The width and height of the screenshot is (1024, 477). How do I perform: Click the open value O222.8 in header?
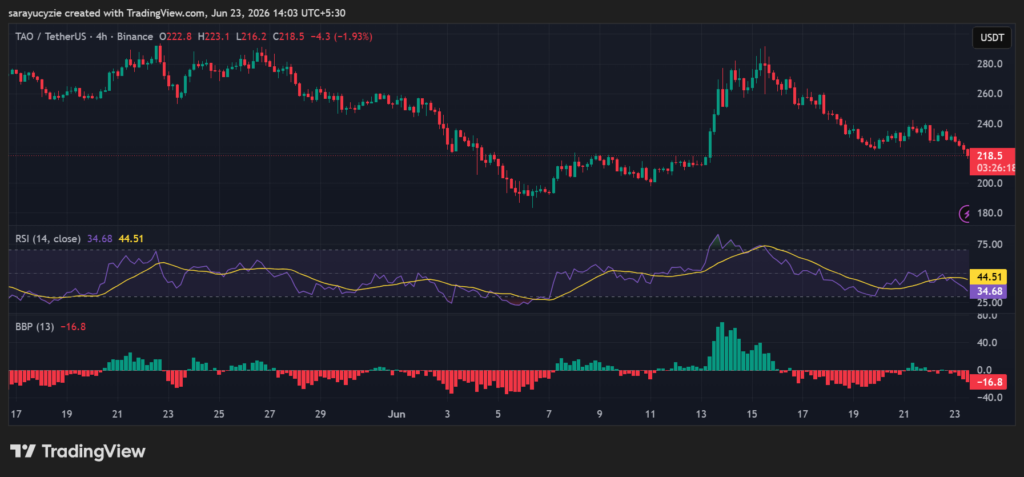point(176,37)
